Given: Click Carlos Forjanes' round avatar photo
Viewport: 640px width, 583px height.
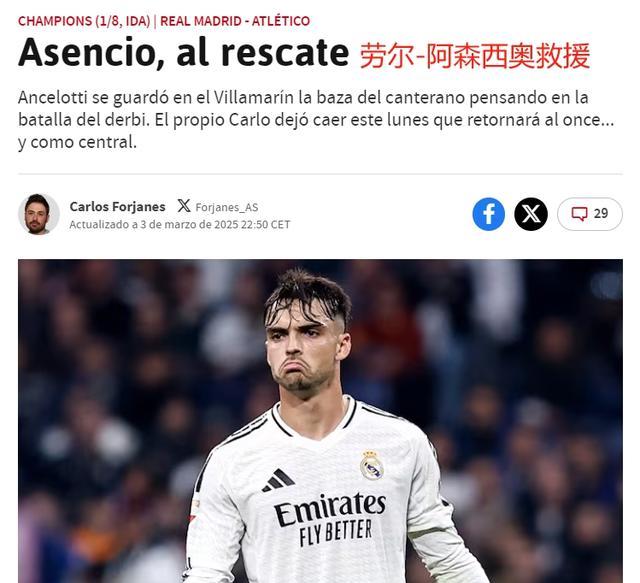Looking at the screenshot, I should [38, 214].
